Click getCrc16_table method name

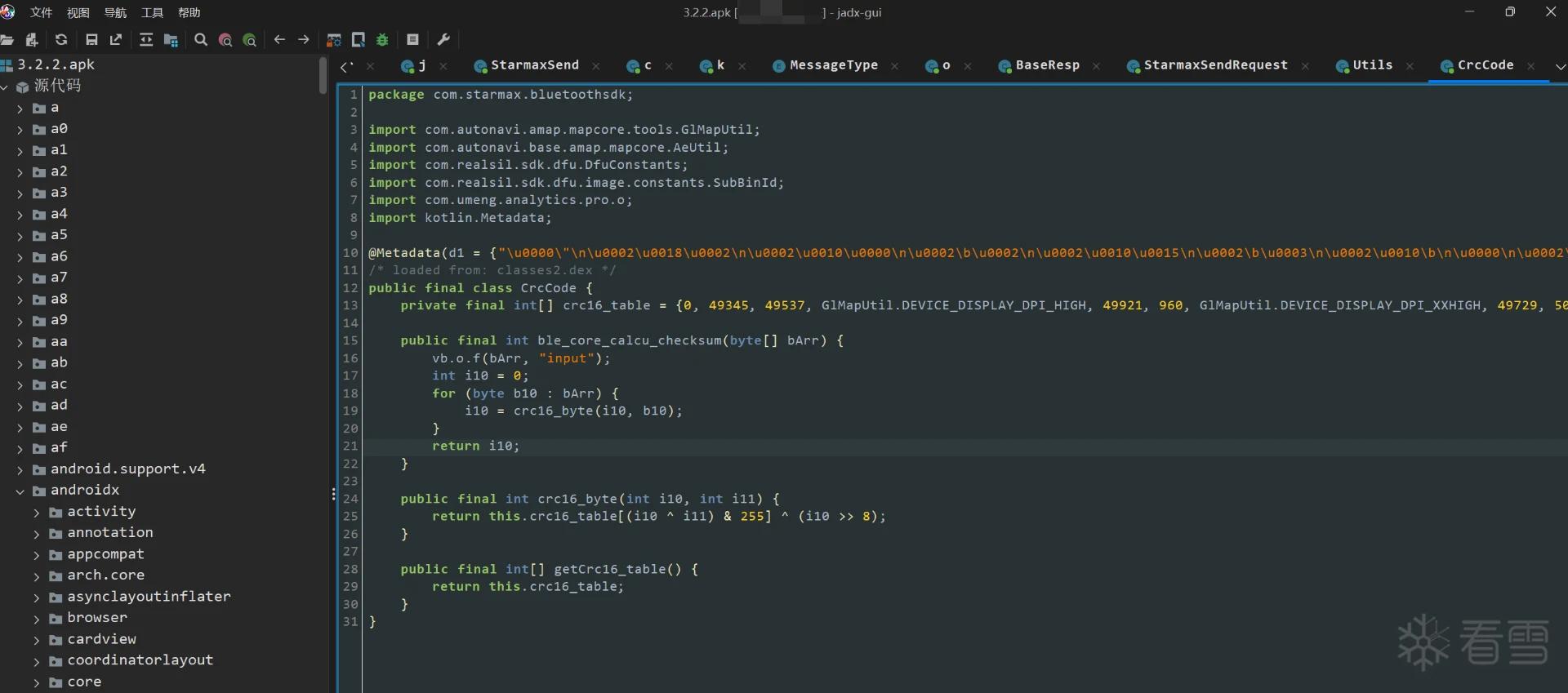(610, 569)
